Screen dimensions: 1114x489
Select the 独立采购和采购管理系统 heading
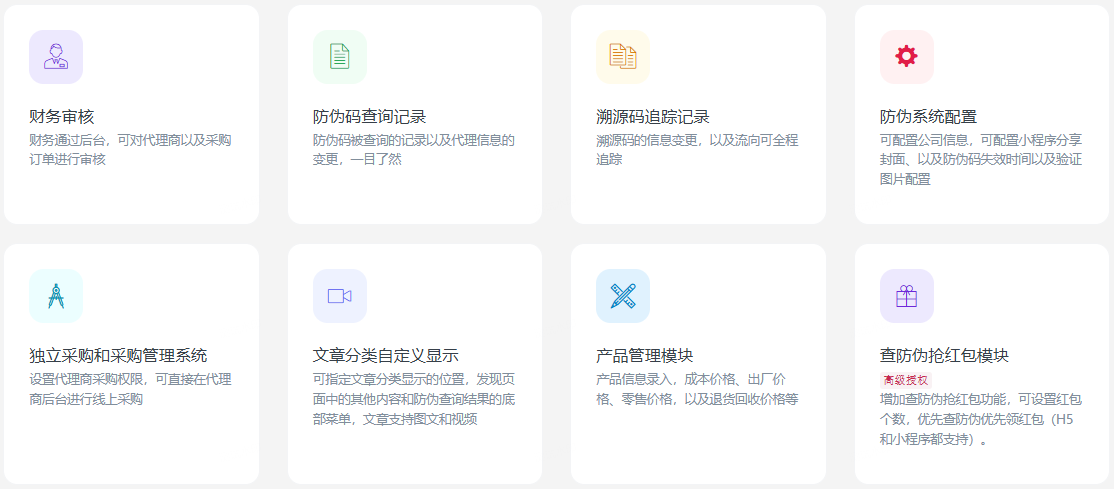coord(118,356)
